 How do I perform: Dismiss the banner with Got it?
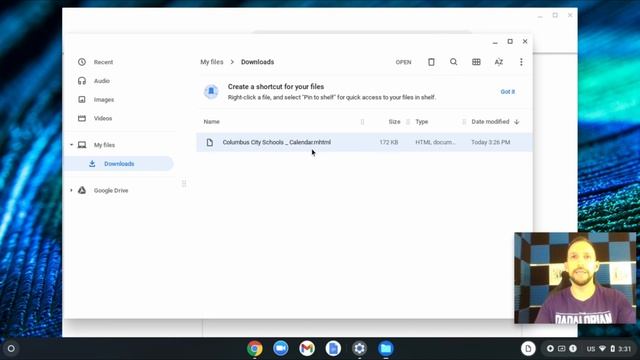[x=508, y=92]
